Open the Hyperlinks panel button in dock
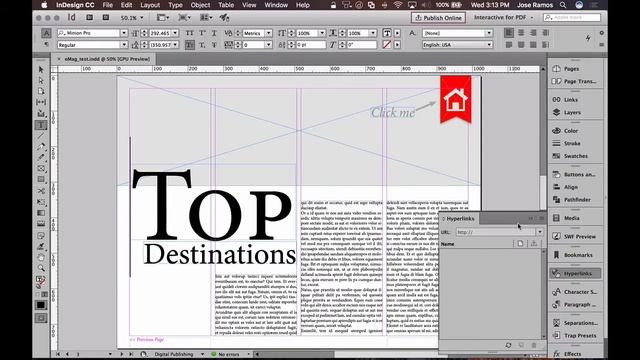 tap(576, 273)
